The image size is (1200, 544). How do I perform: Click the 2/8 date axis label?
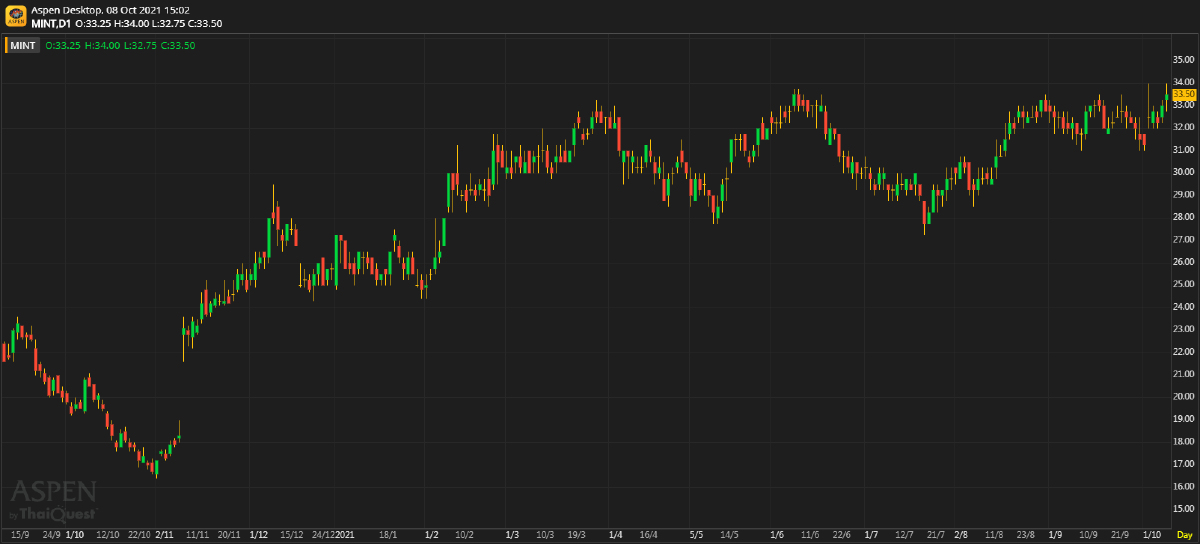[962, 535]
